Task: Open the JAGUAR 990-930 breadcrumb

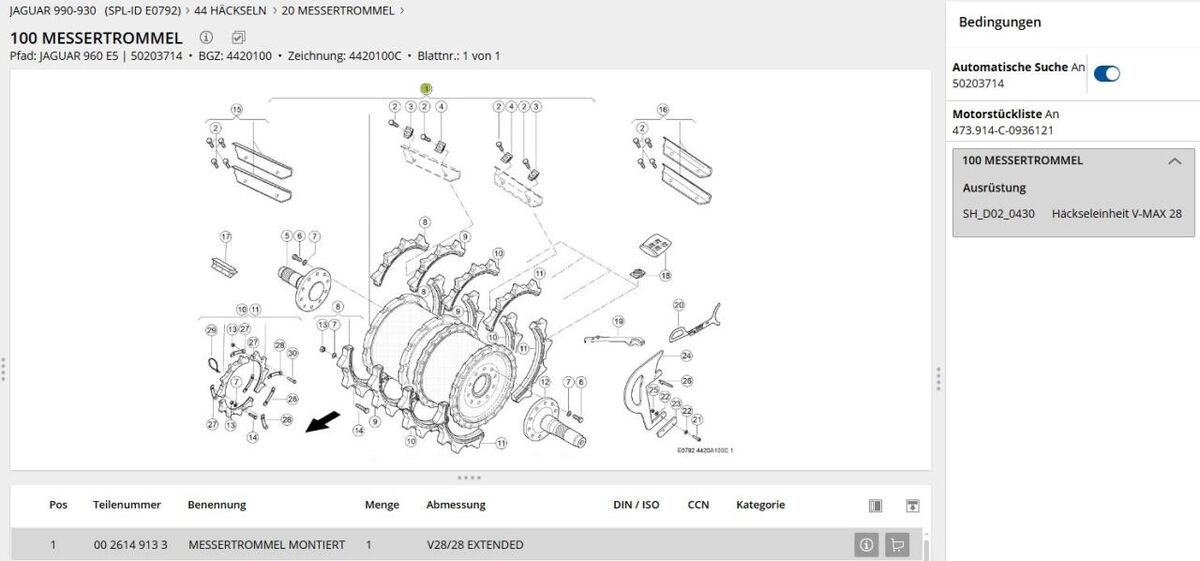Action: (95, 10)
